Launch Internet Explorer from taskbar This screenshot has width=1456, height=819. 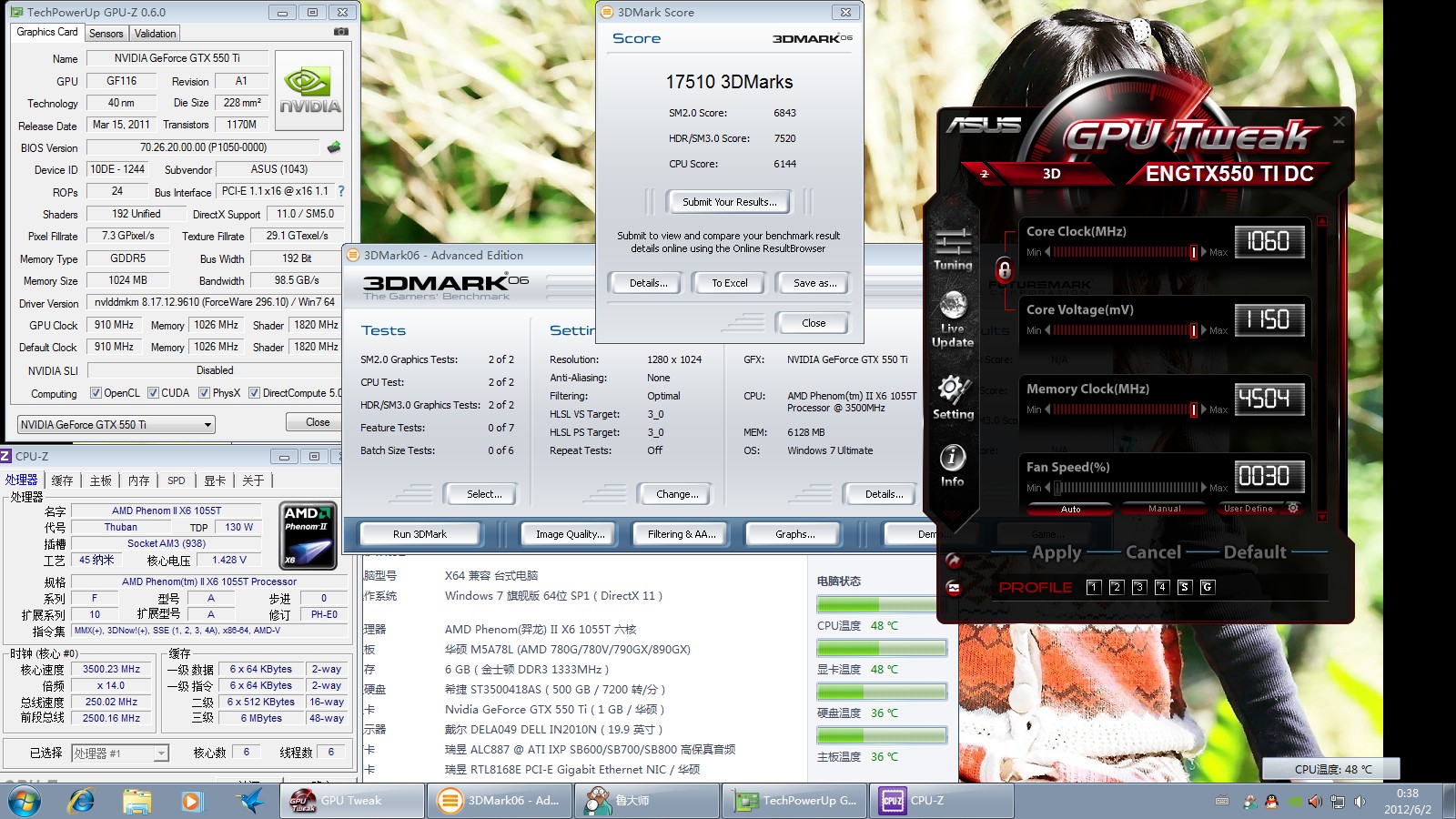click(82, 801)
